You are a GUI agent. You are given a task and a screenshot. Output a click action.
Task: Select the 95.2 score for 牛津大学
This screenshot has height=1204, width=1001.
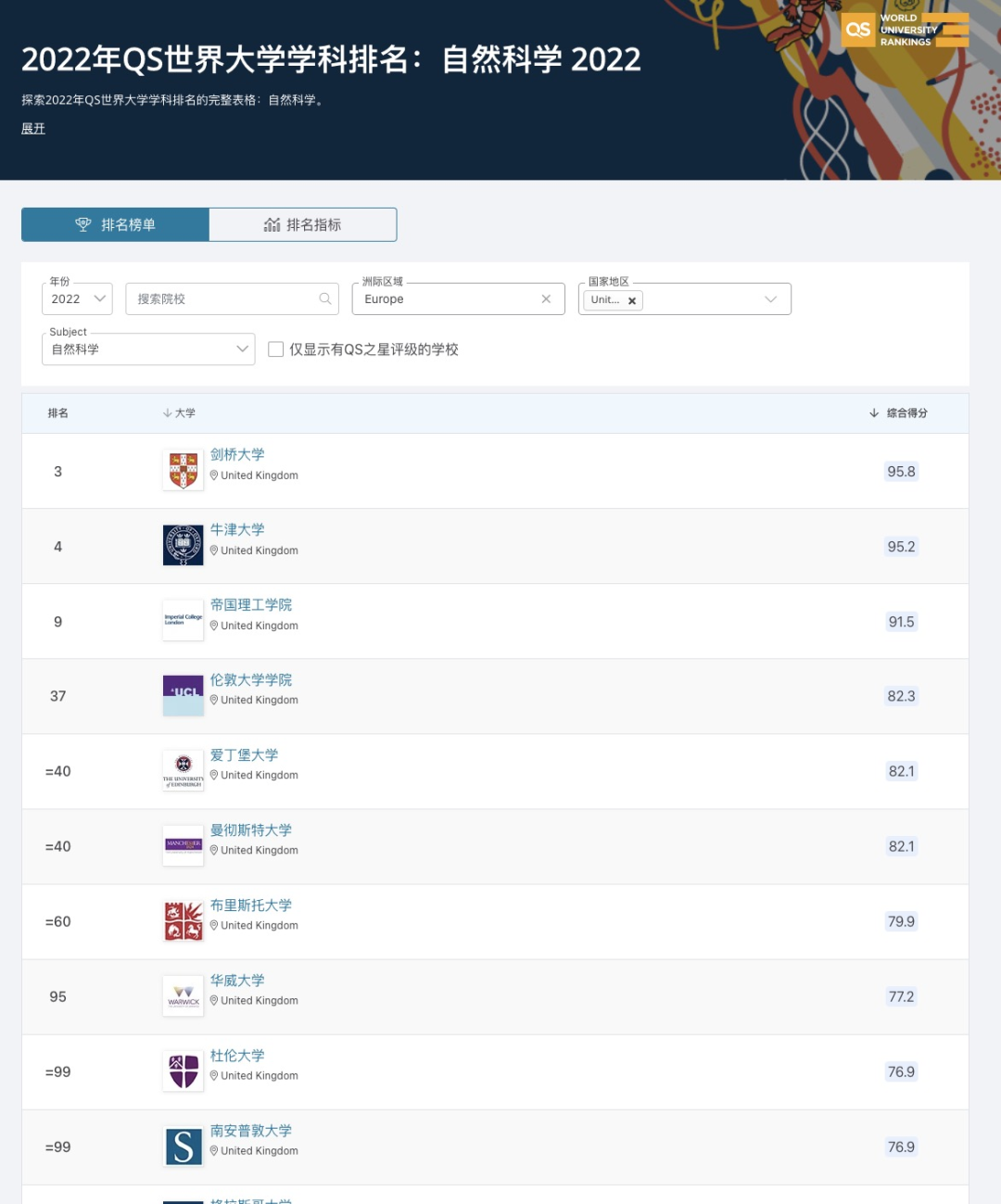point(901,546)
